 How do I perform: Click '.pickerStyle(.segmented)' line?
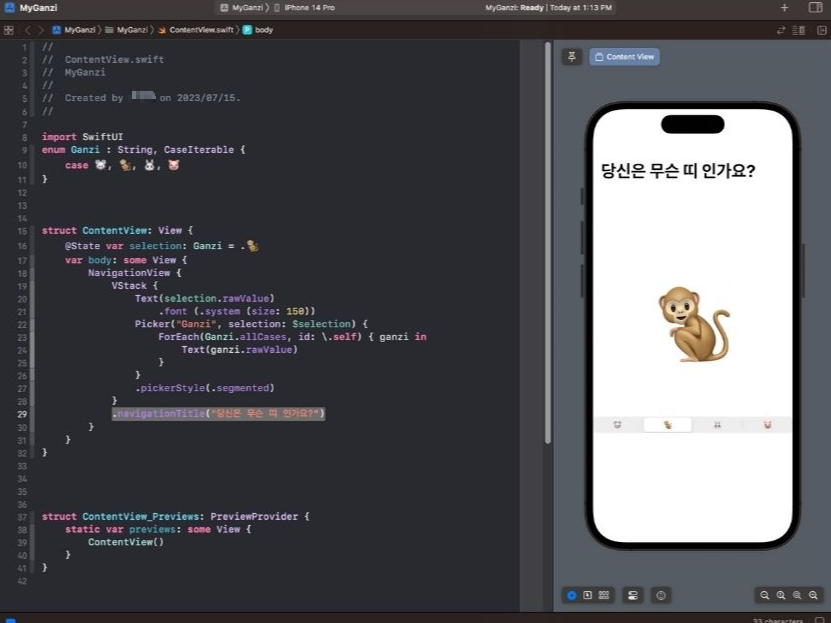point(205,388)
